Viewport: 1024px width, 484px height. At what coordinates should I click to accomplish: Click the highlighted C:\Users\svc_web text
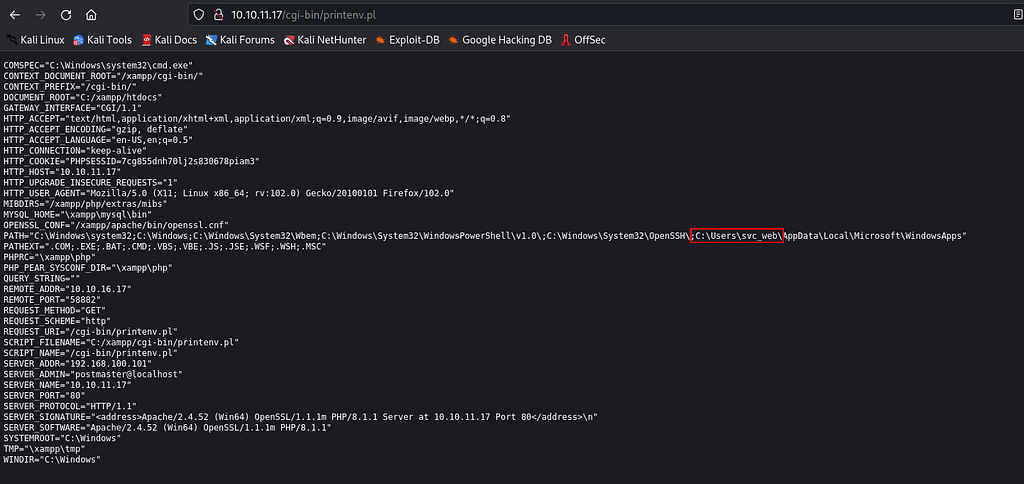(x=737, y=236)
